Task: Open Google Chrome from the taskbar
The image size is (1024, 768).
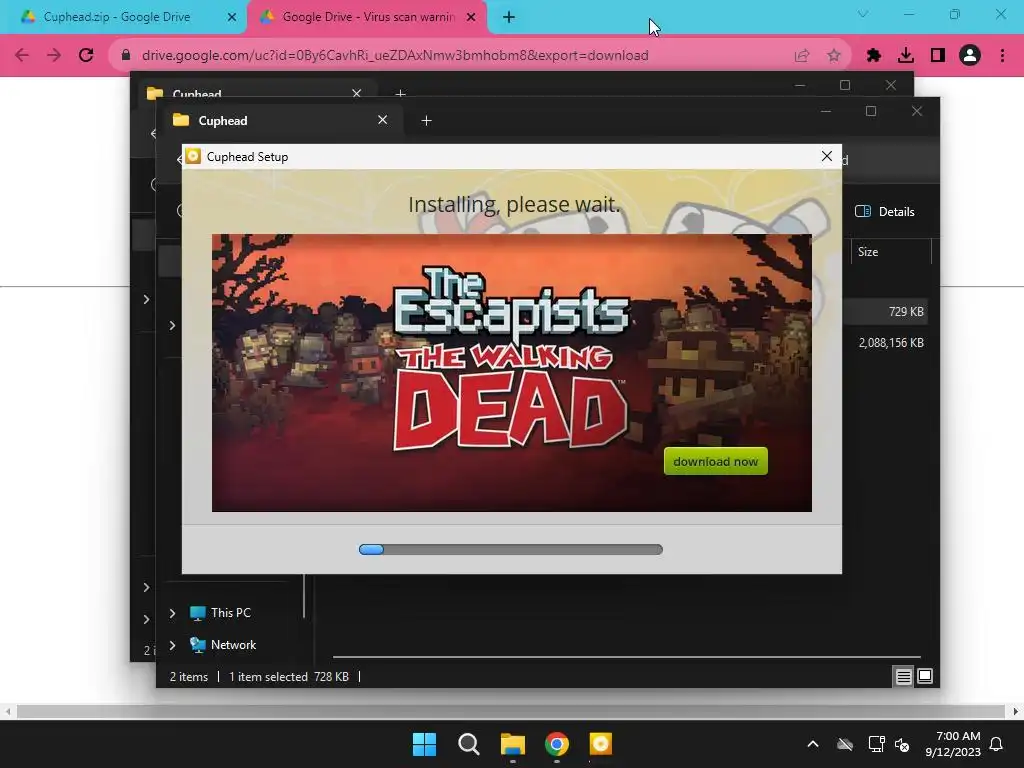Action: click(x=556, y=744)
